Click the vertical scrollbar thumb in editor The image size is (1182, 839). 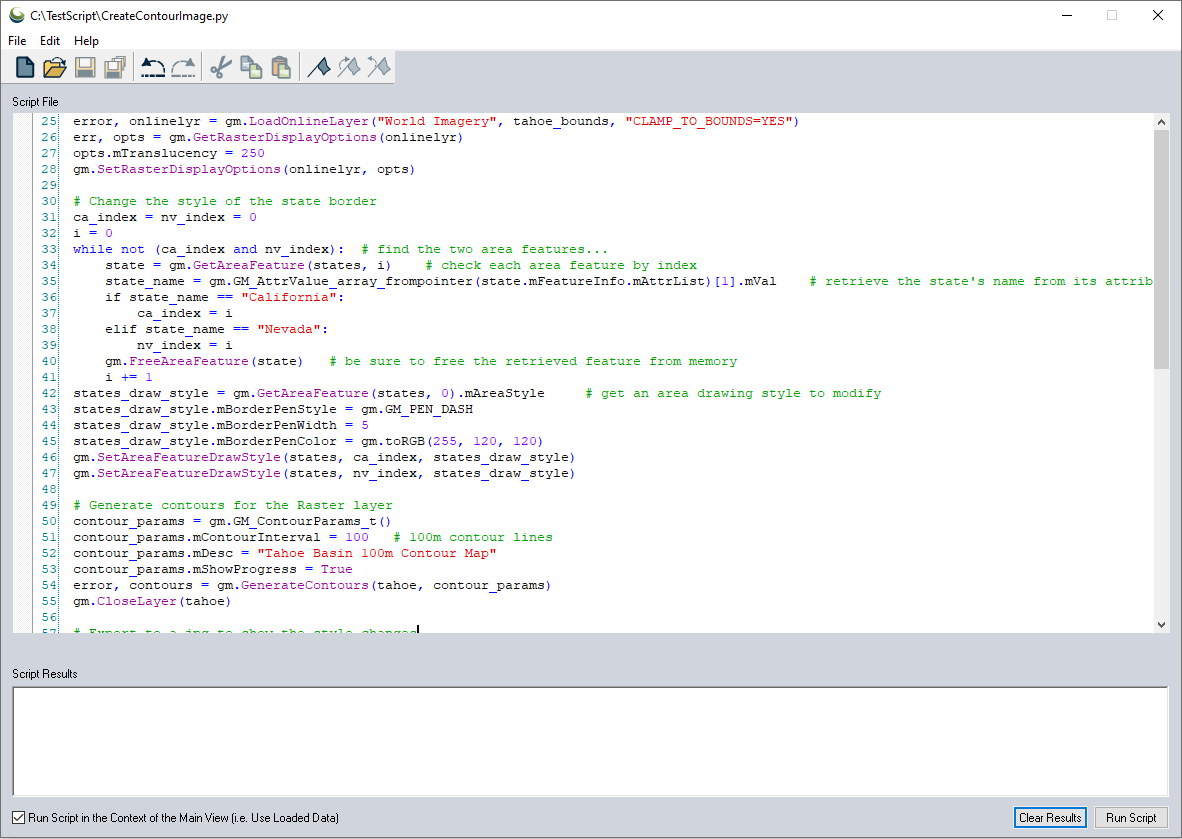point(1161,249)
